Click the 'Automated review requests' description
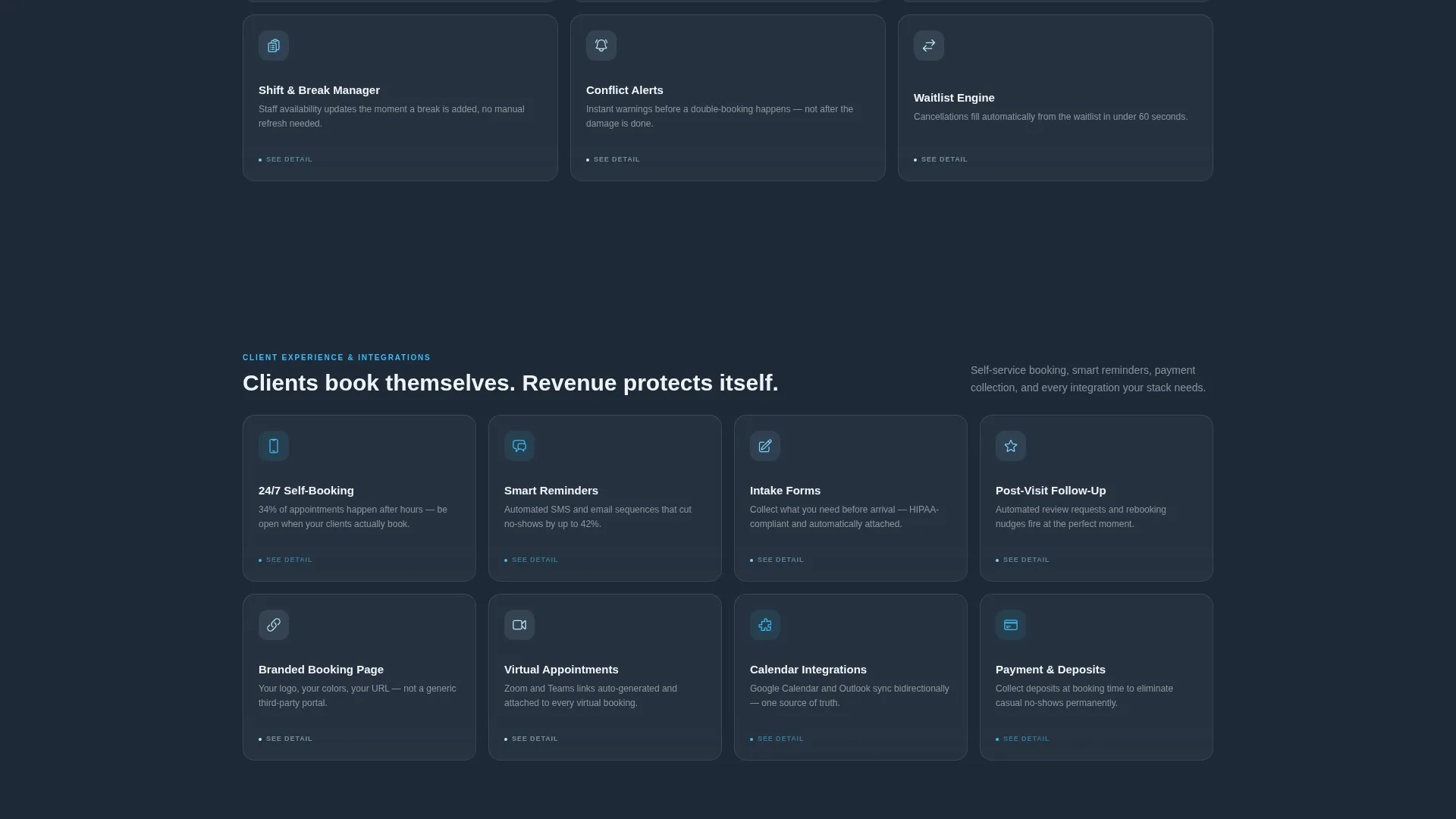Image resolution: width=1456 pixels, height=819 pixels. (1081, 516)
